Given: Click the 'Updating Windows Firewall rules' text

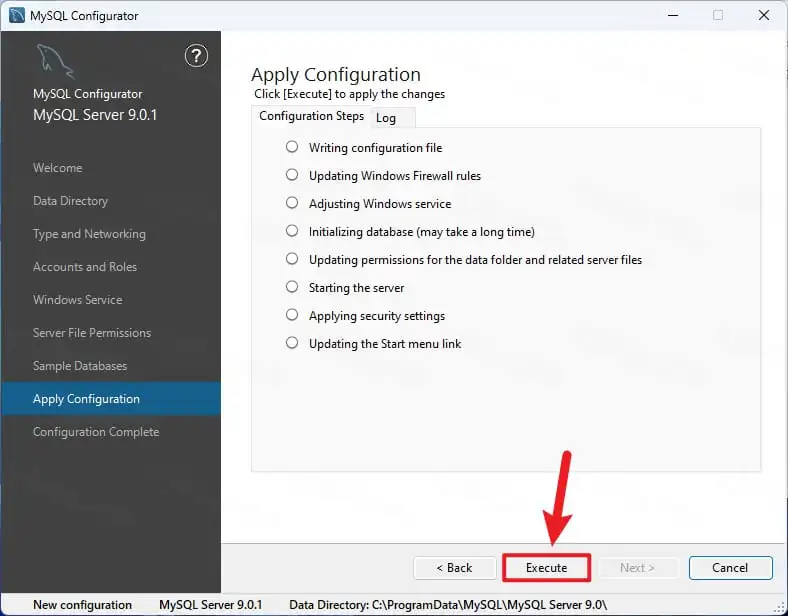Looking at the screenshot, I should pyautogui.click(x=395, y=176).
